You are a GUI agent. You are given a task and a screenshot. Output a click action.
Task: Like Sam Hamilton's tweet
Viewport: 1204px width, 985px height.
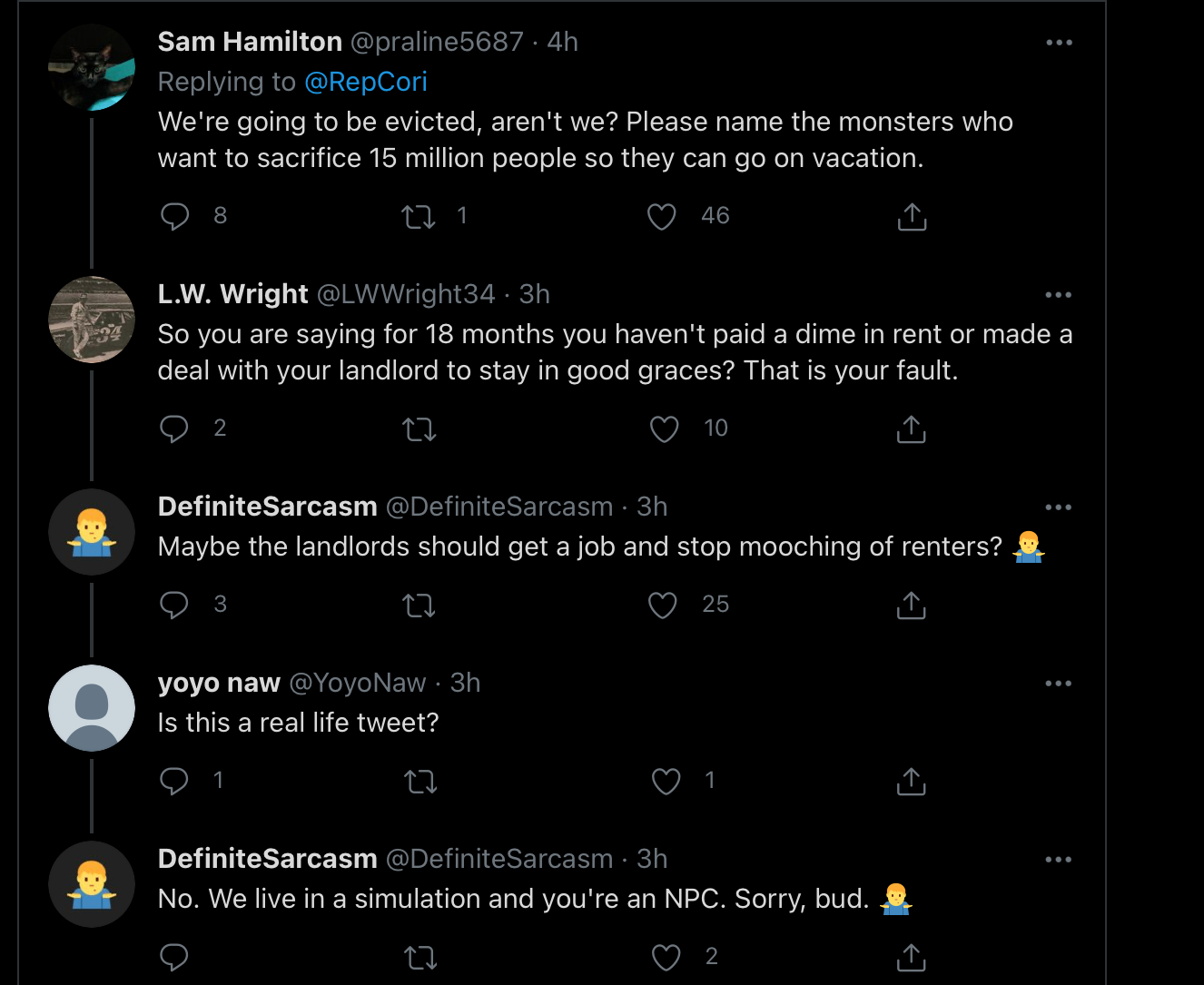[661, 216]
